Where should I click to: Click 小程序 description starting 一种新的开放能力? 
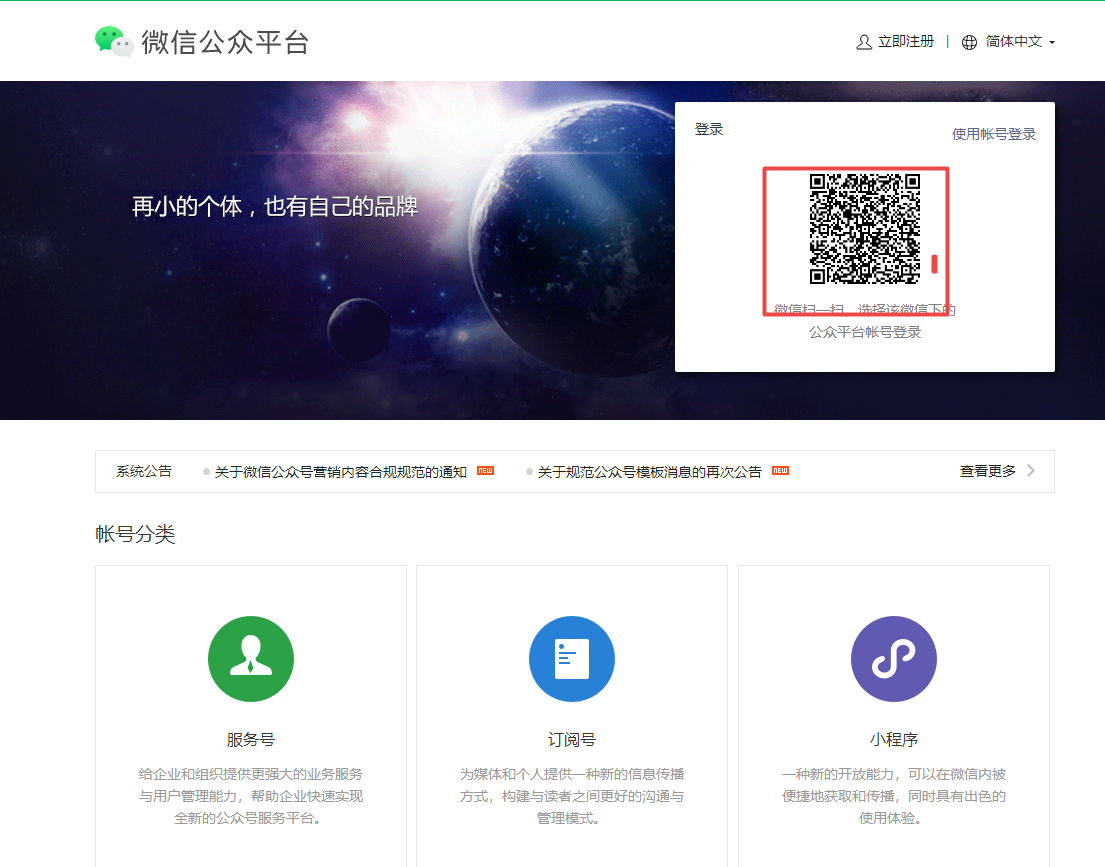pos(894,796)
